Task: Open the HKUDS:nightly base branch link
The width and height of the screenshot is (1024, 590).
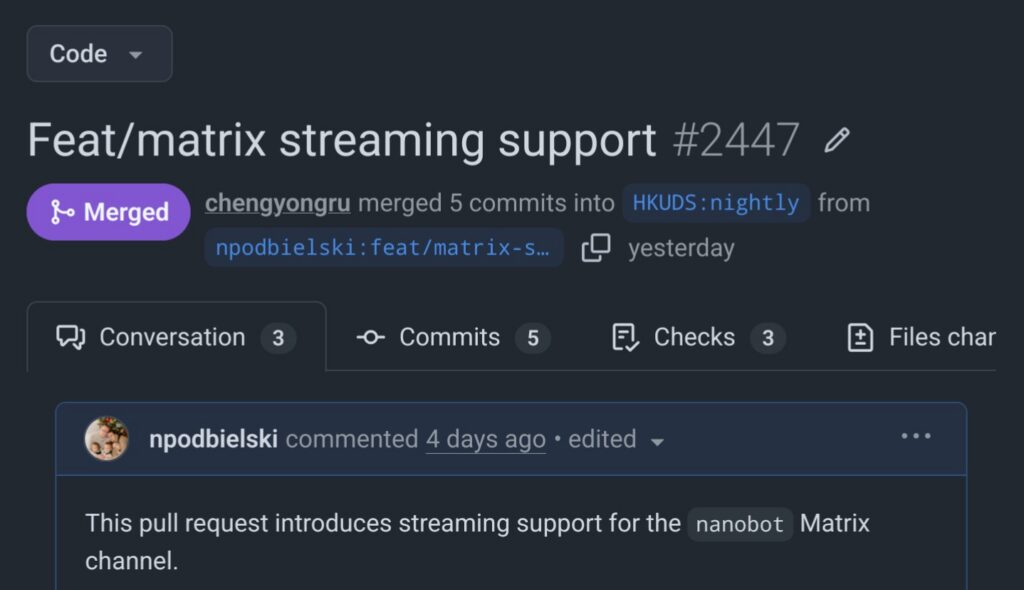Action: [716, 203]
